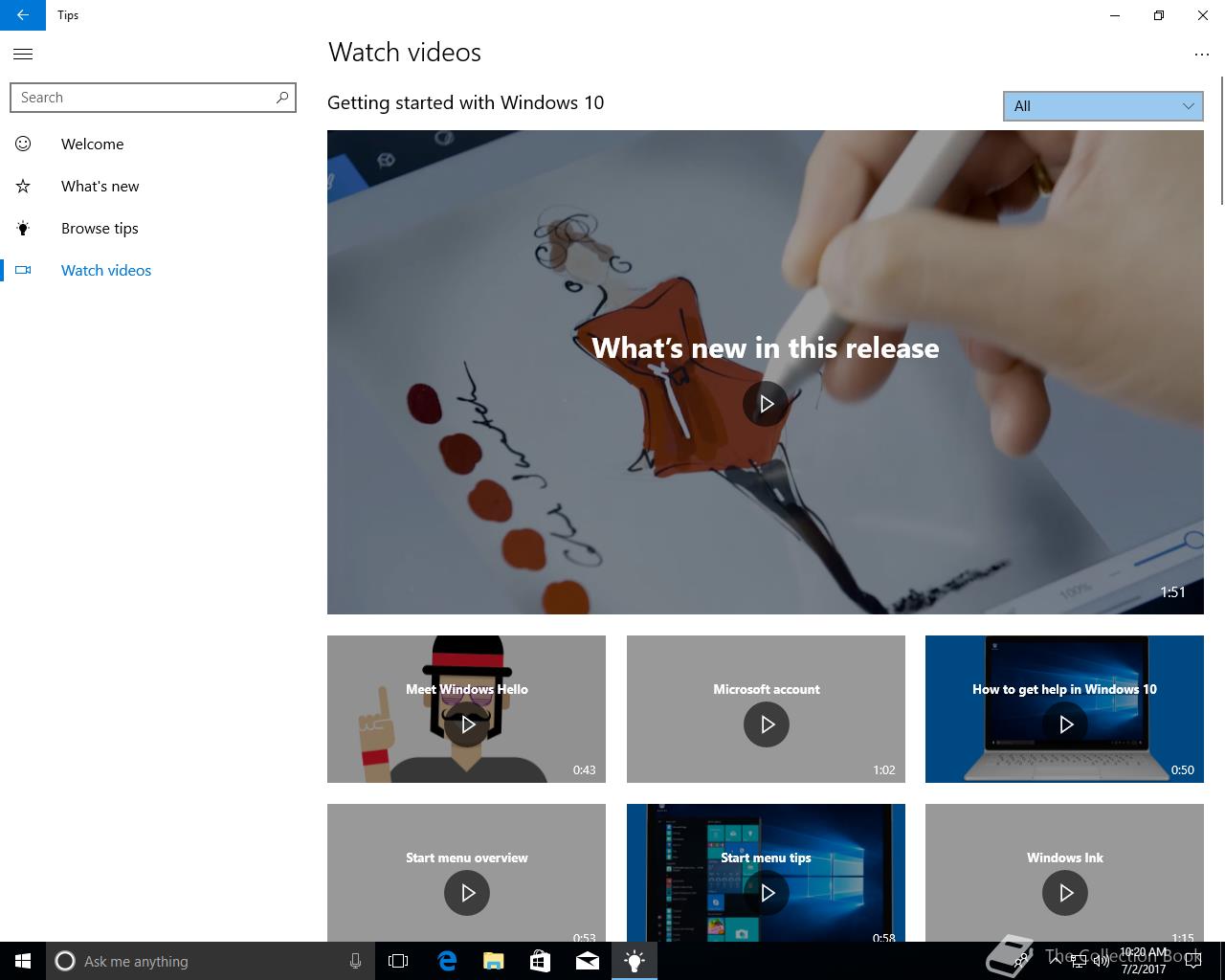1225x980 pixels.
Task: Play the Start menu tips video
Action: pyautogui.click(x=767, y=893)
